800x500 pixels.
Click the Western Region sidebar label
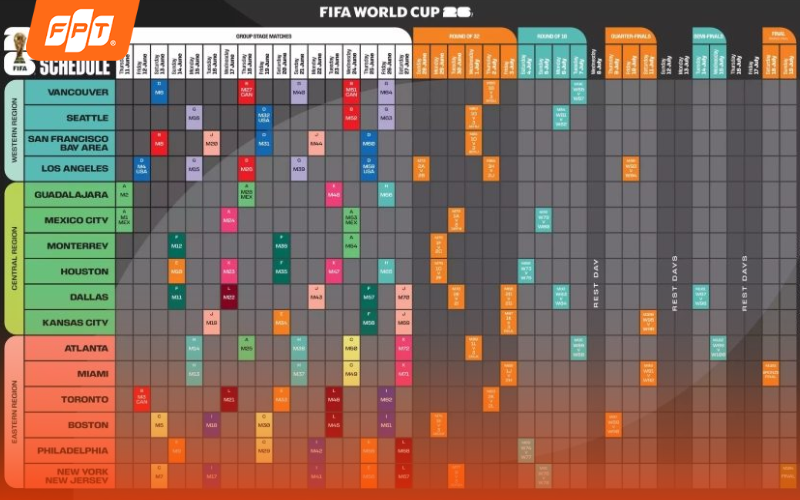[14, 130]
